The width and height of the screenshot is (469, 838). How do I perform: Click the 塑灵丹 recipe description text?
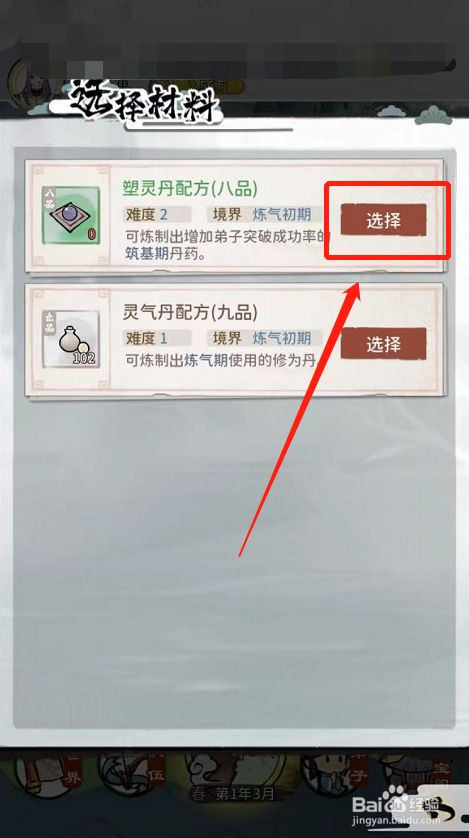coord(227,244)
